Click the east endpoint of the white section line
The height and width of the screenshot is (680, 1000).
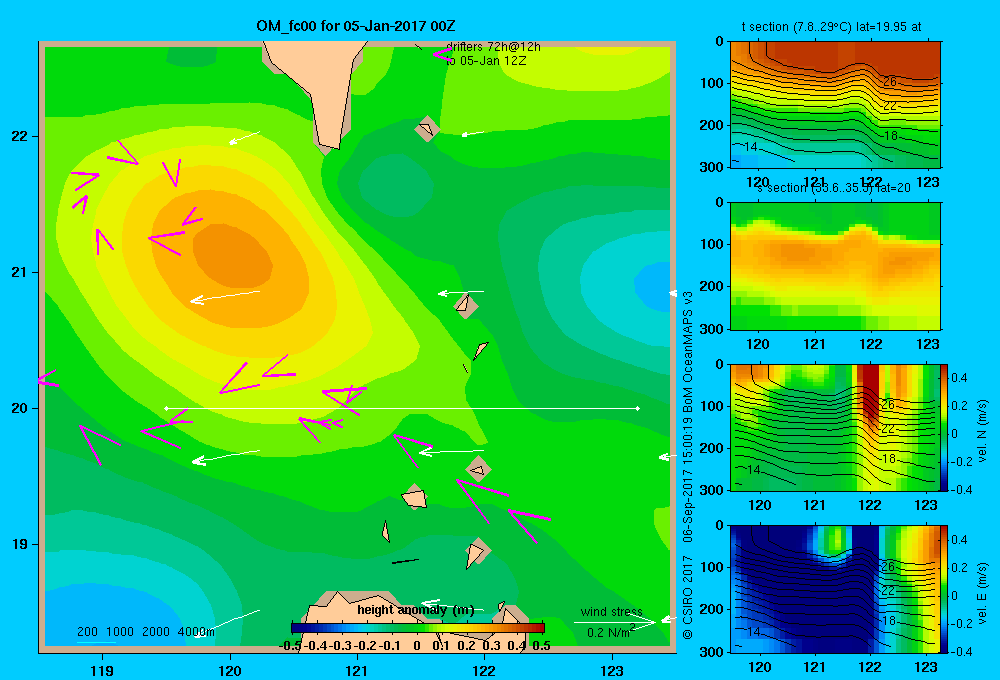(x=637, y=408)
